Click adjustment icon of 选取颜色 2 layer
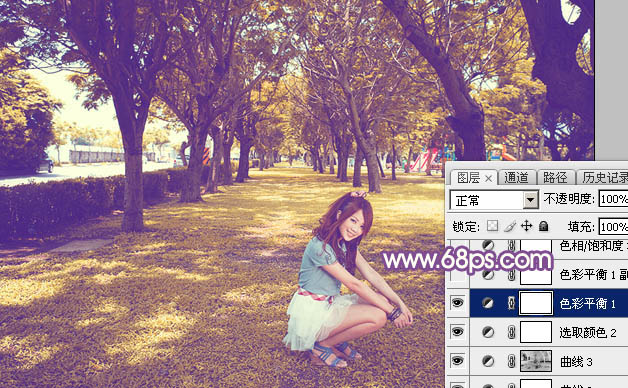This screenshot has width=628, height=388. (x=487, y=332)
